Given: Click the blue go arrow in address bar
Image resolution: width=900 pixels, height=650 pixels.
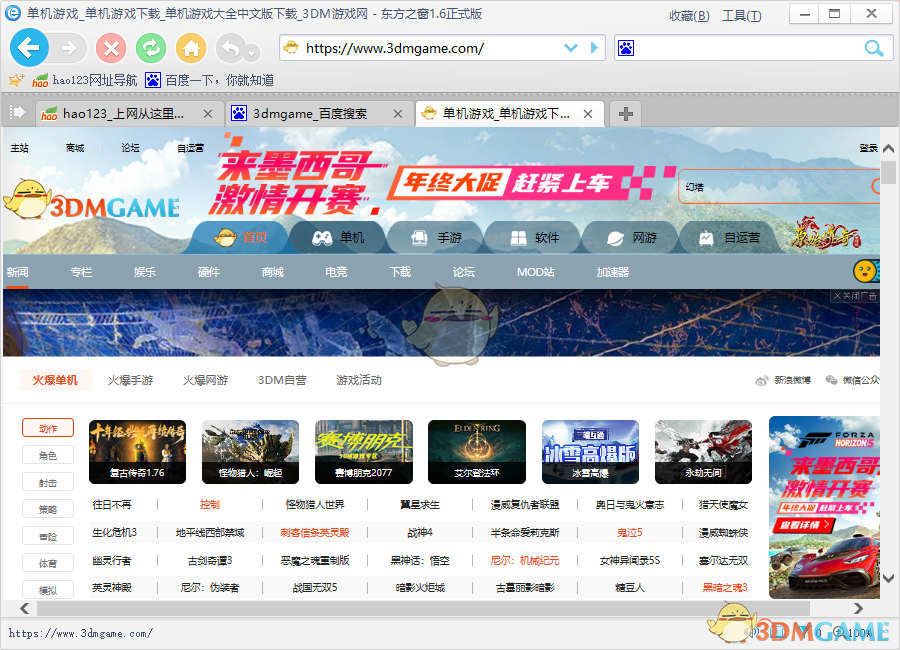Looking at the screenshot, I should pos(594,48).
